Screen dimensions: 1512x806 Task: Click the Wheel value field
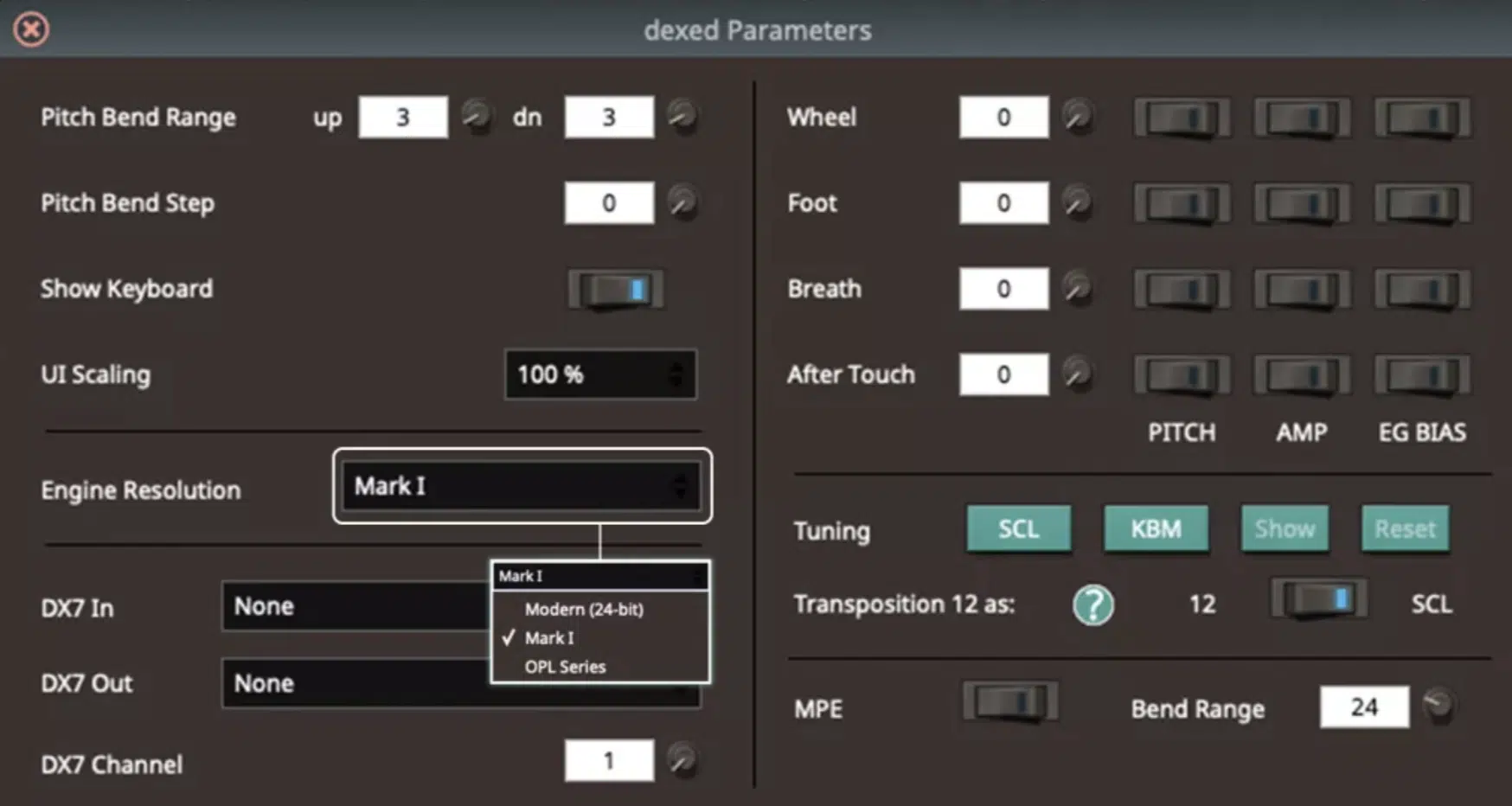[1003, 117]
